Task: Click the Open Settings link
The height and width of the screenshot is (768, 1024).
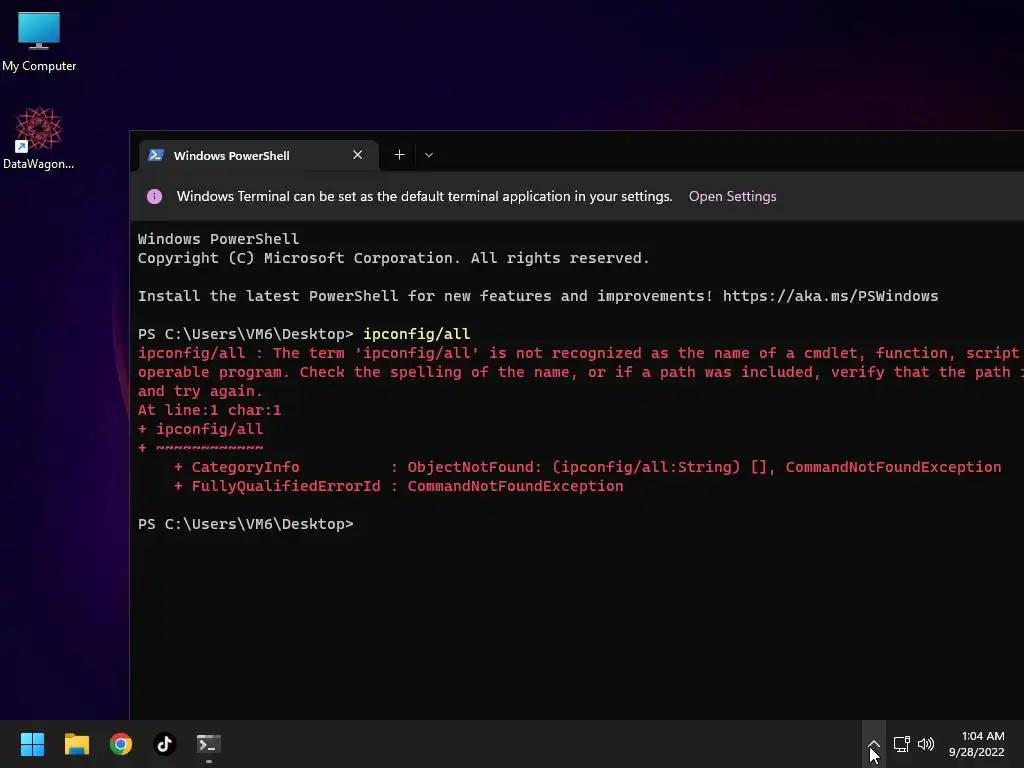Action: click(732, 197)
